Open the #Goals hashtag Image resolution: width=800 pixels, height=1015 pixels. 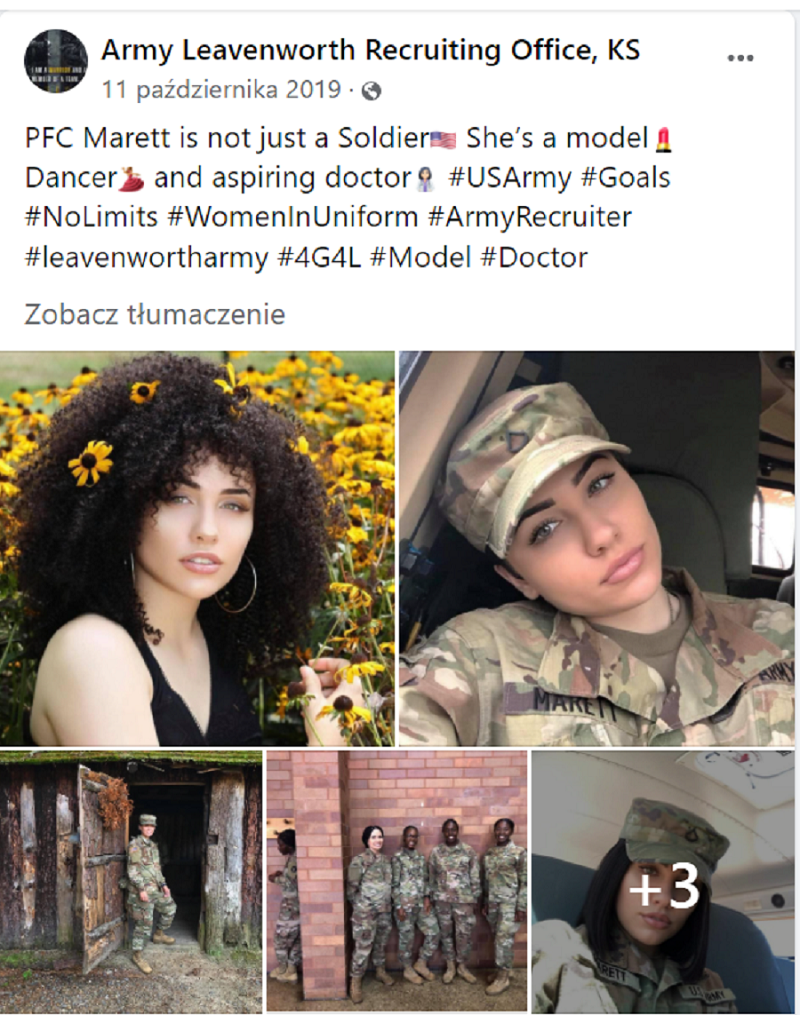[626, 178]
